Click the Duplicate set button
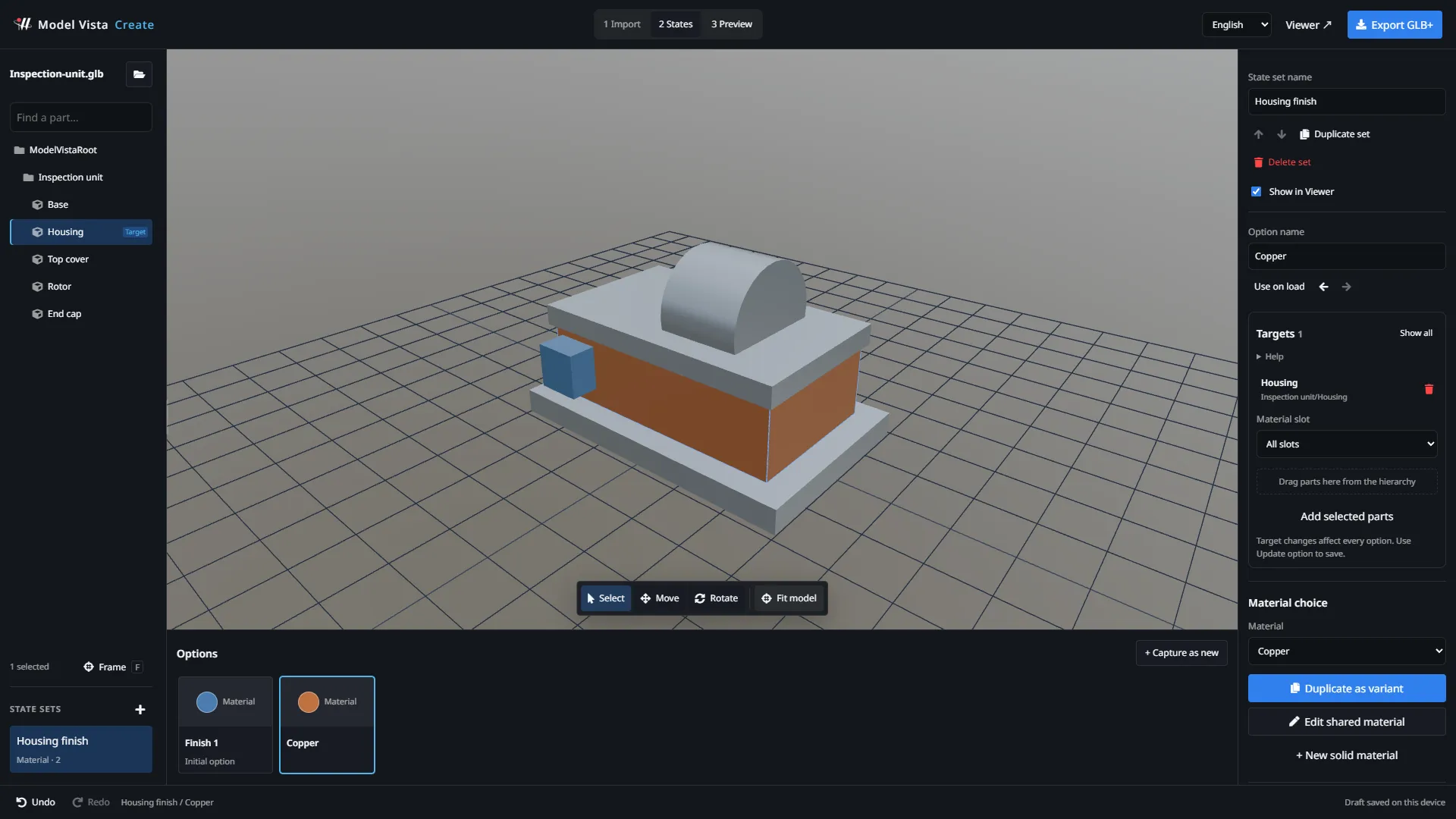Image resolution: width=1456 pixels, height=819 pixels. [1335, 134]
